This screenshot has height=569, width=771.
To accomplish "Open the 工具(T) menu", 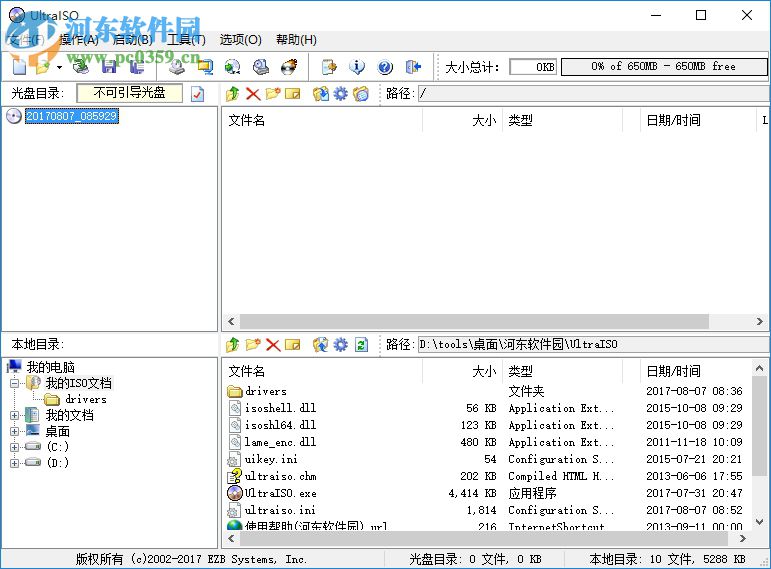I will point(186,39).
